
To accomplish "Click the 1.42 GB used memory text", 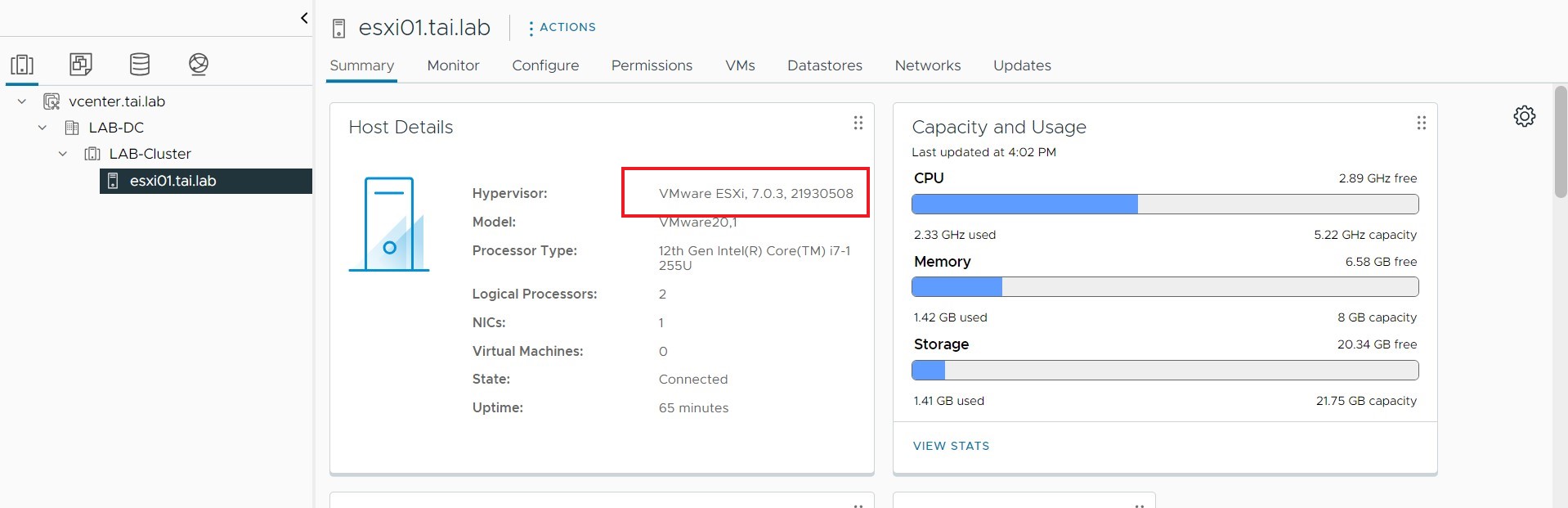I will [950, 317].
